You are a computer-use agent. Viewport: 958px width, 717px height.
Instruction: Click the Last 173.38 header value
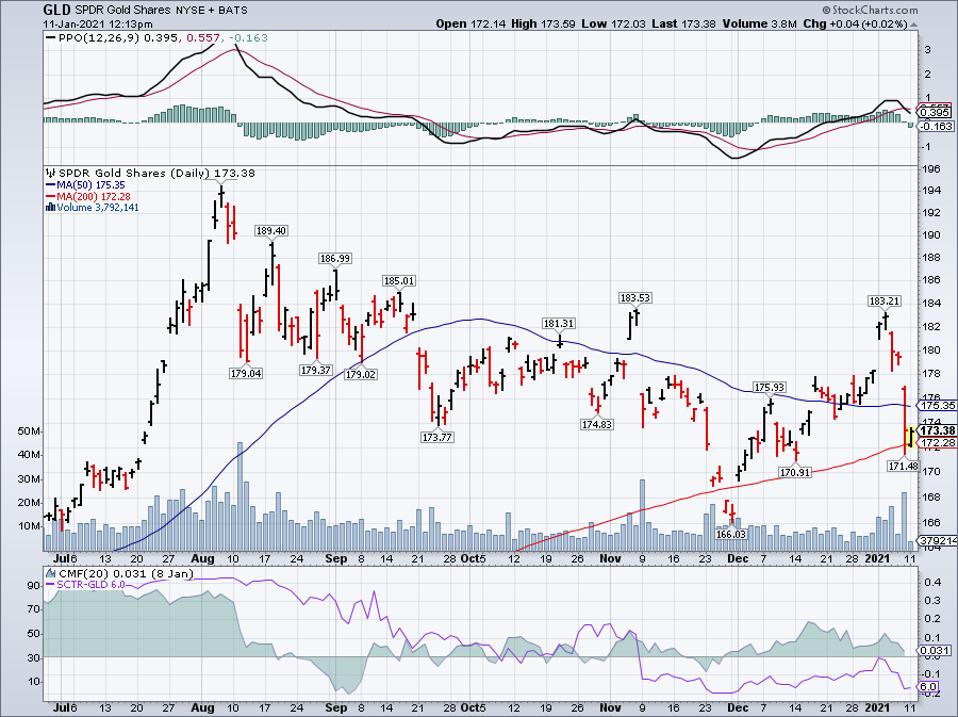(686, 24)
